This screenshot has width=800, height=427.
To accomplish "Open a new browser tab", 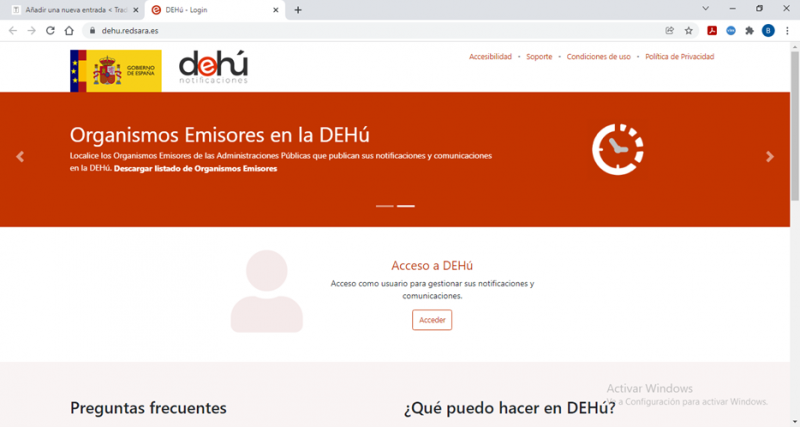I will pyautogui.click(x=298, y=10).
